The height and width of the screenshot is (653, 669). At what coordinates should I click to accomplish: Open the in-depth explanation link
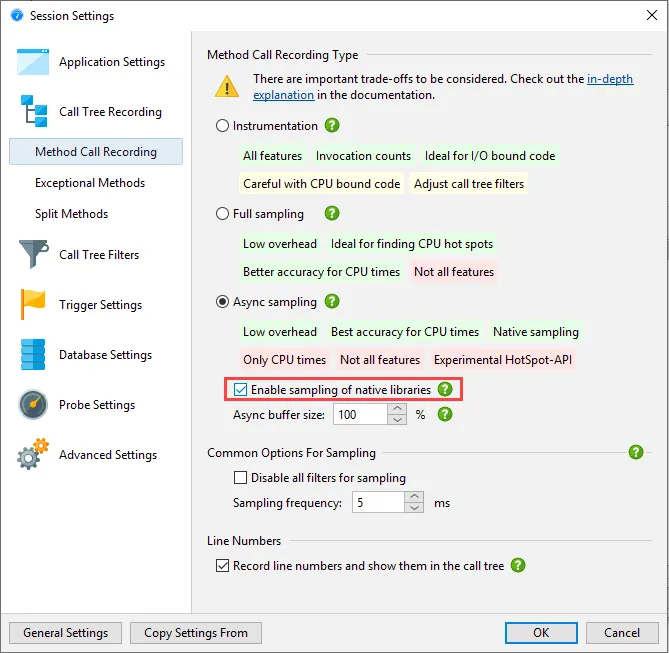pyautogui.click(x=610, y=79)
